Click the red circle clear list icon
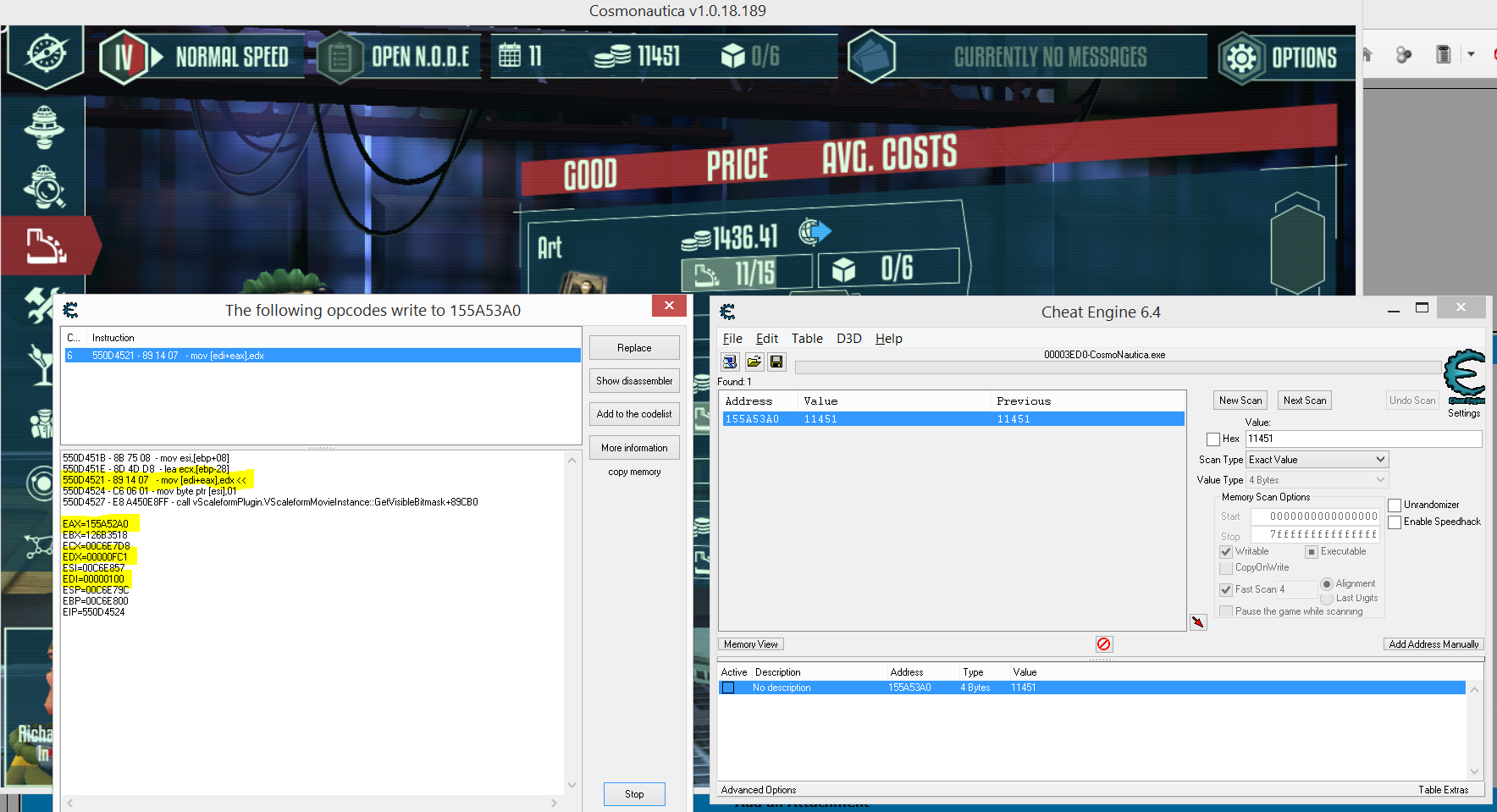 (x=1103, y=644)
